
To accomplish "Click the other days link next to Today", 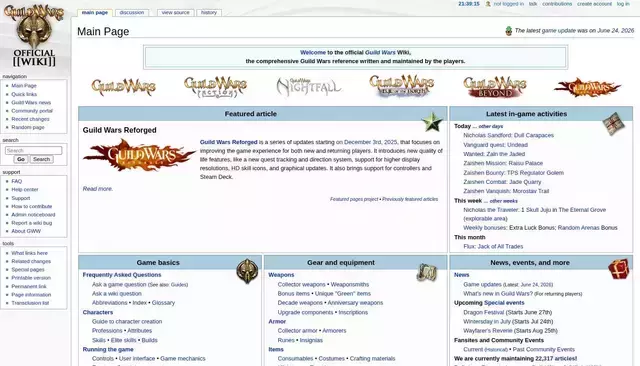I will (491, 126).
